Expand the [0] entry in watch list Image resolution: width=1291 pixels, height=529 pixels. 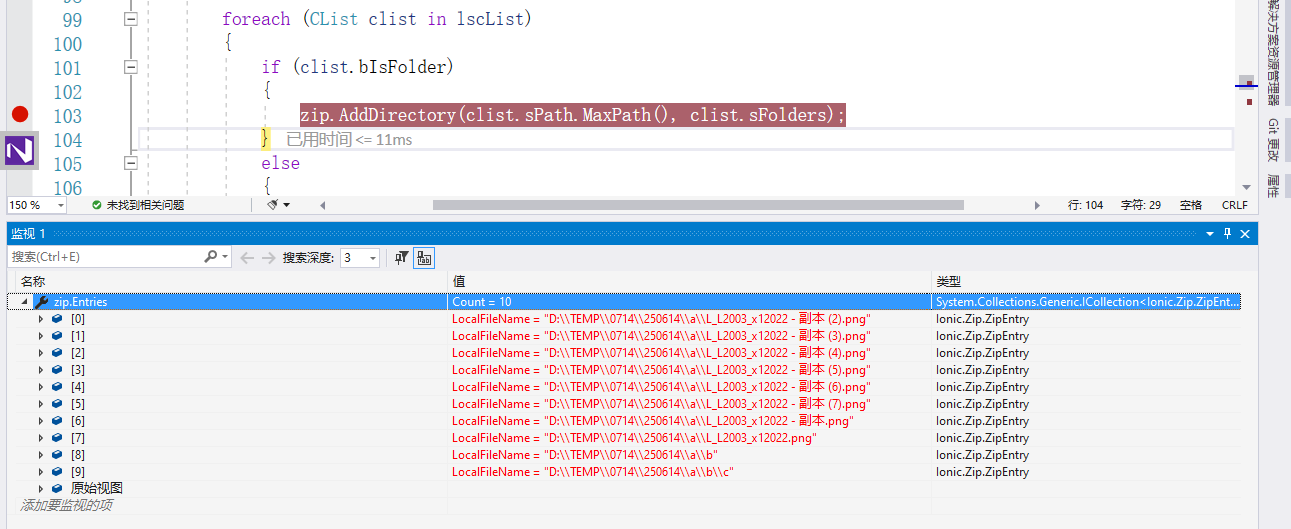point(41,319)
